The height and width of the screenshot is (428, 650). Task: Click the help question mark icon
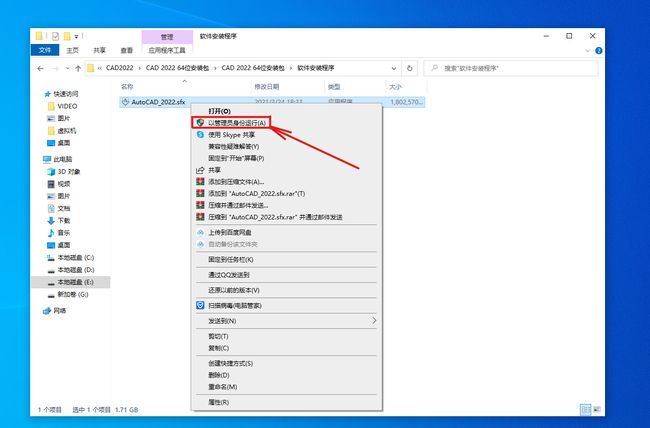(x=599, y=51)
